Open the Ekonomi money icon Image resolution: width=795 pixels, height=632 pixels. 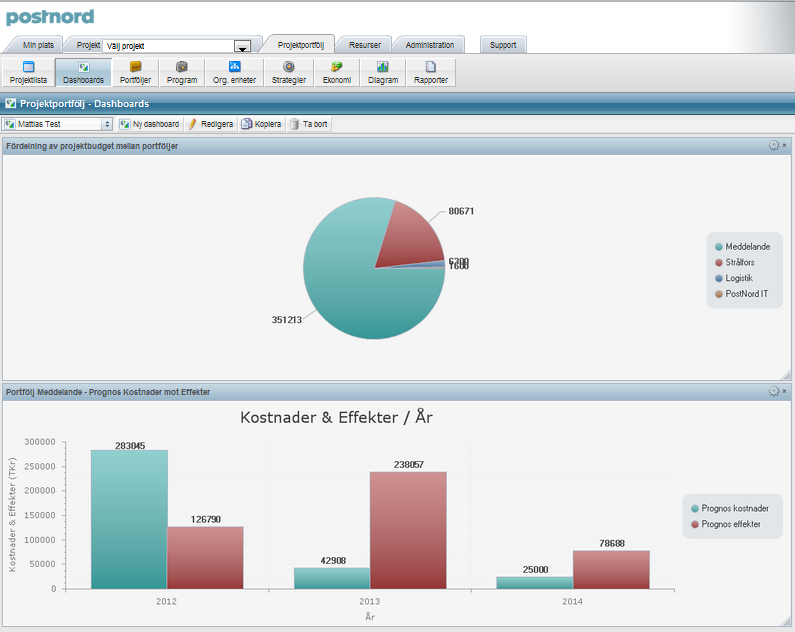pos(337,72)
